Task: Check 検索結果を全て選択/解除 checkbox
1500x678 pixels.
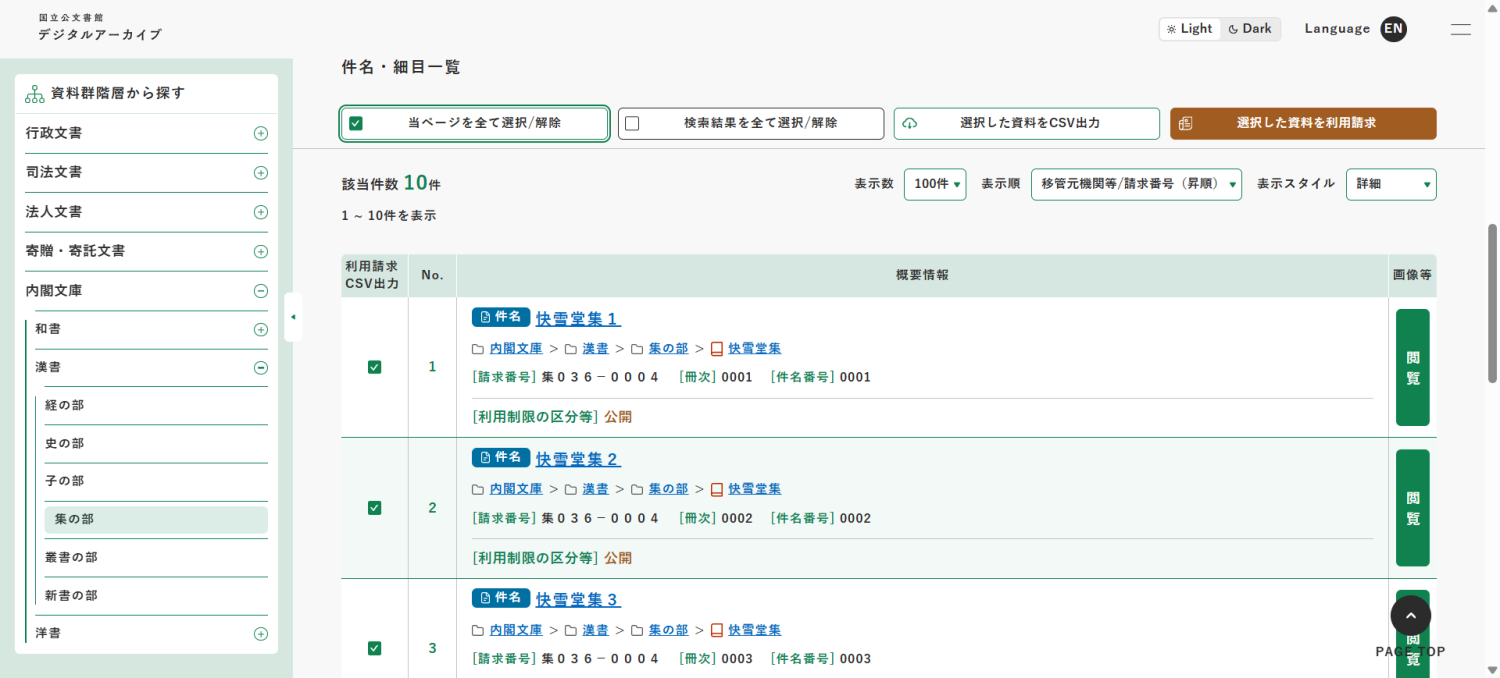Action: click(x=632, y=124)
